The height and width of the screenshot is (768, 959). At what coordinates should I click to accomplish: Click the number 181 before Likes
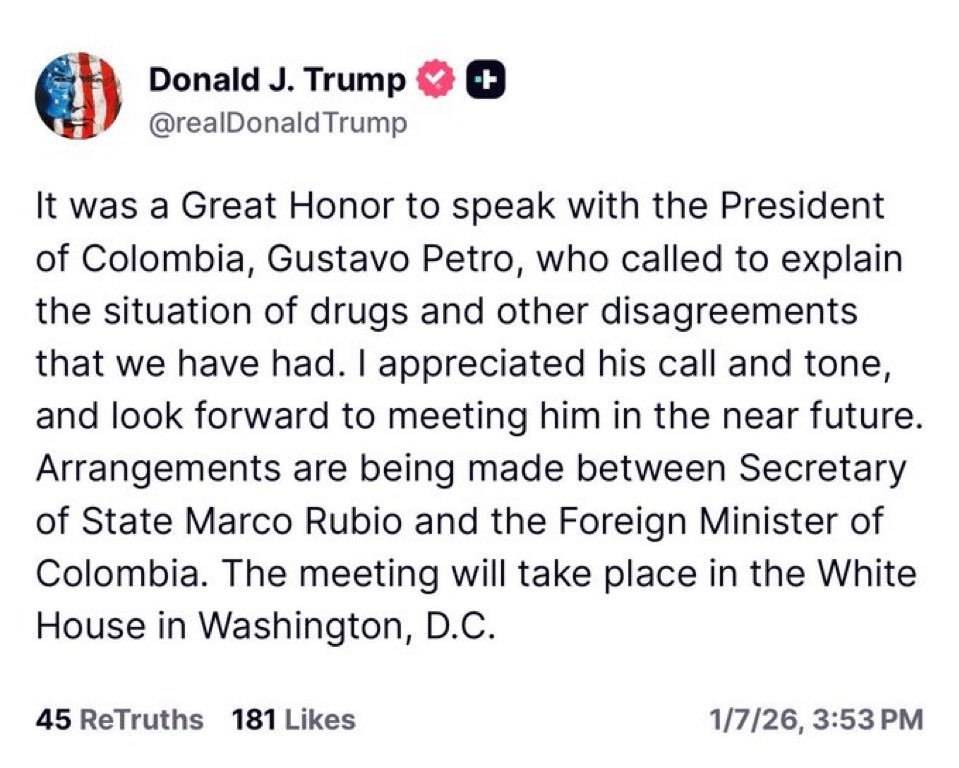[x=255, y=720]
